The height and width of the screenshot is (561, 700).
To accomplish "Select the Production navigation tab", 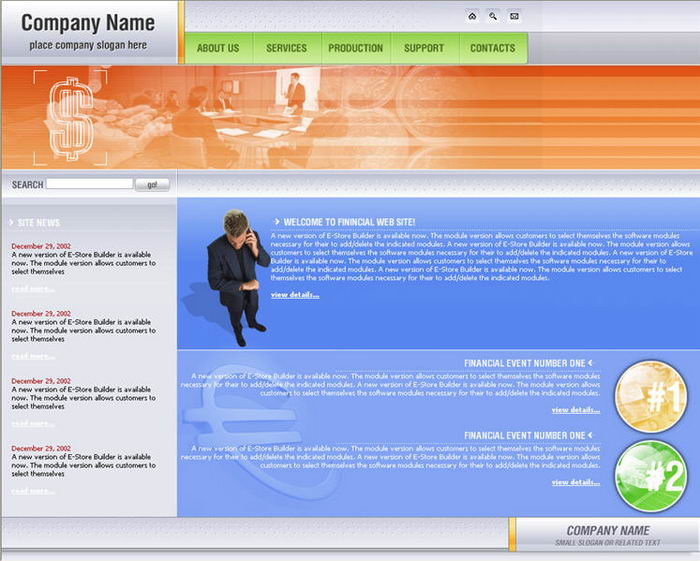I will point(355,48).
